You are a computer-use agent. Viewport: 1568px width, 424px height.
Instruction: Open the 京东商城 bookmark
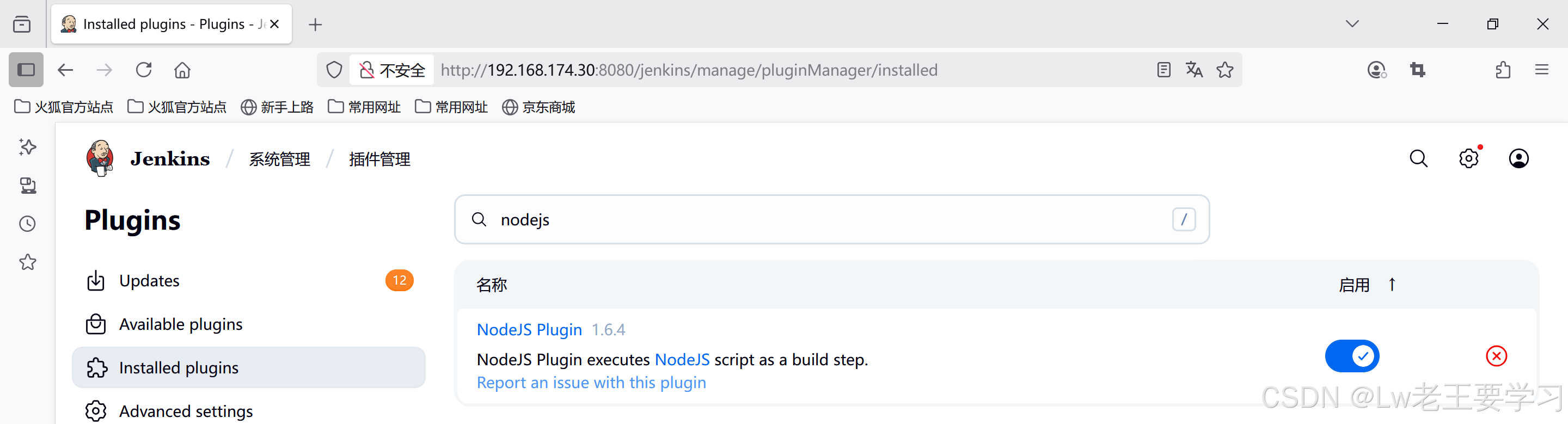tap(538, 107)
